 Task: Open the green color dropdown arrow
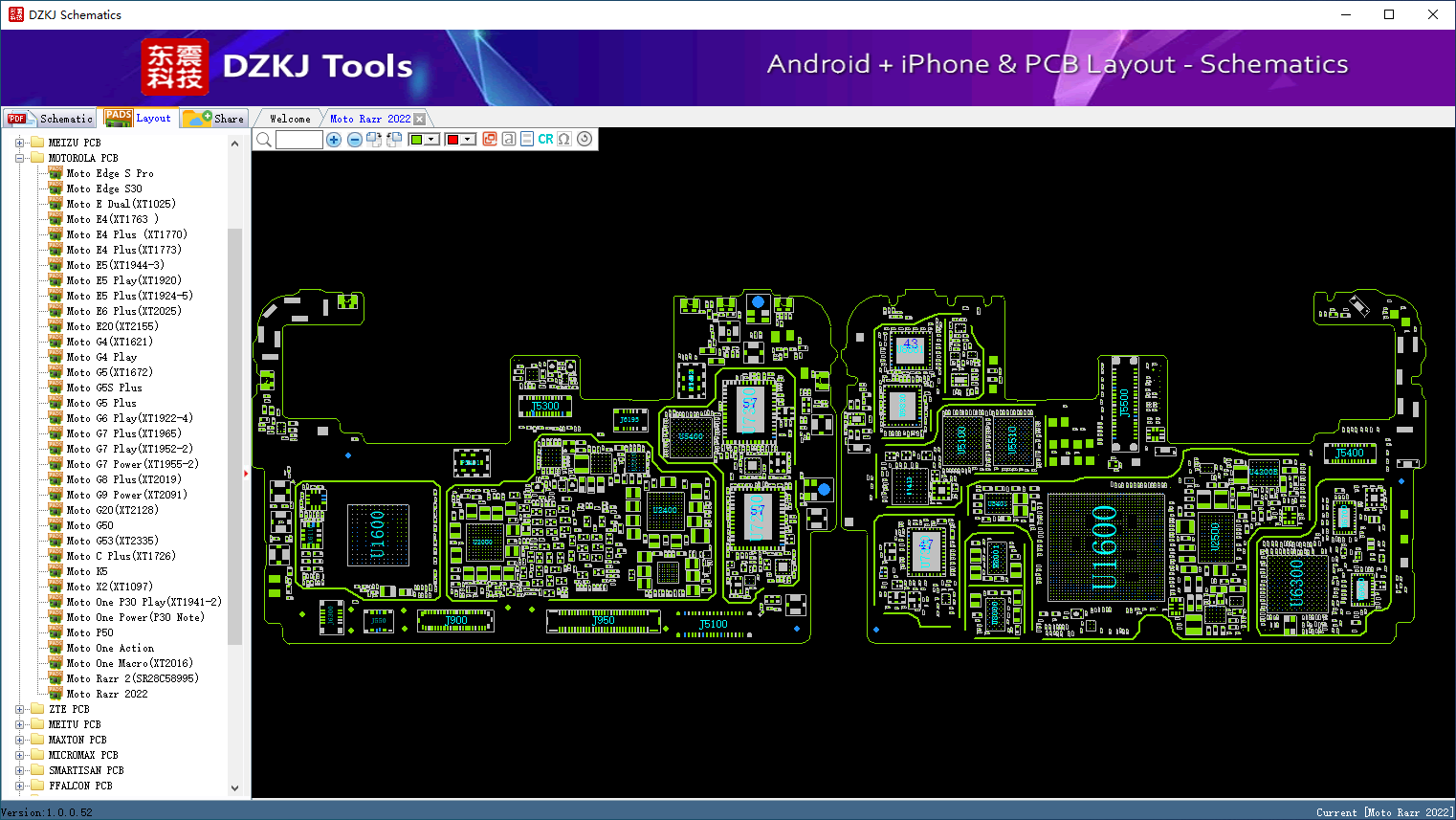point(432,140)
